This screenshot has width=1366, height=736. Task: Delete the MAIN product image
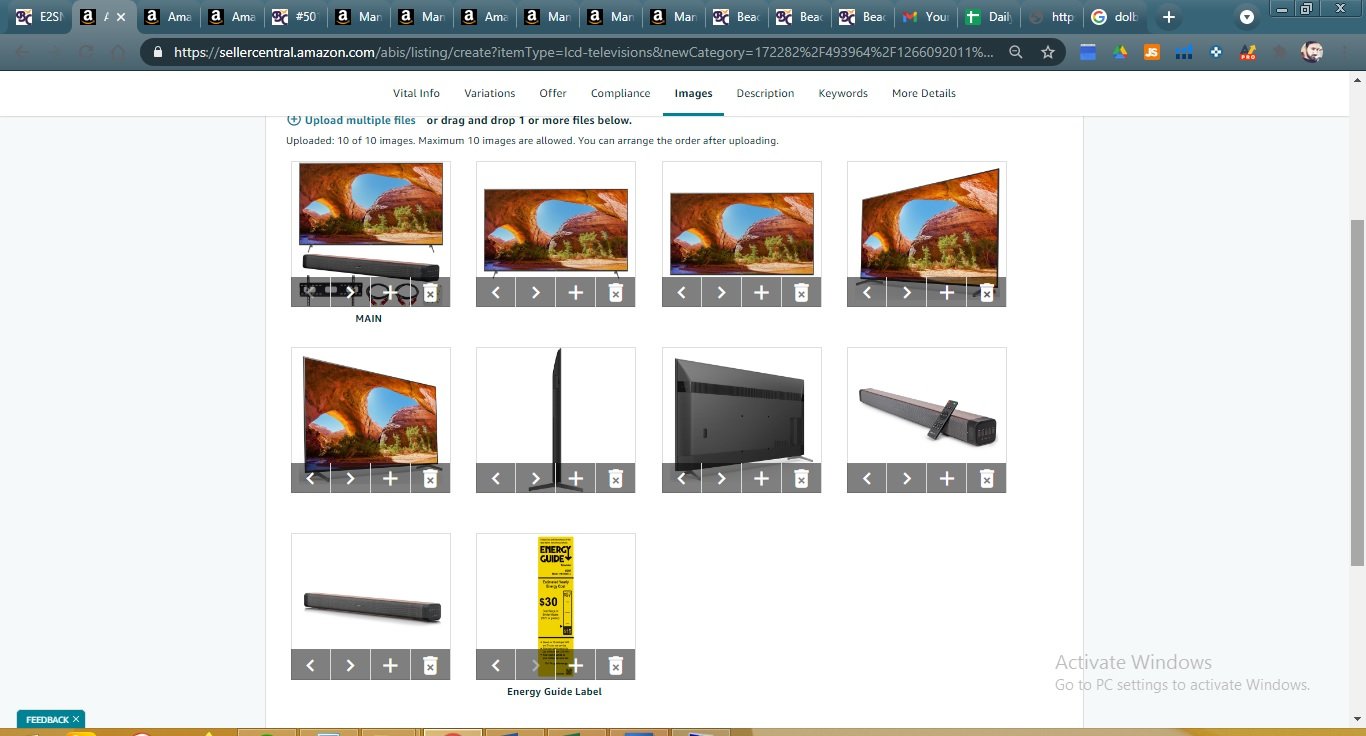pos(430,292)
